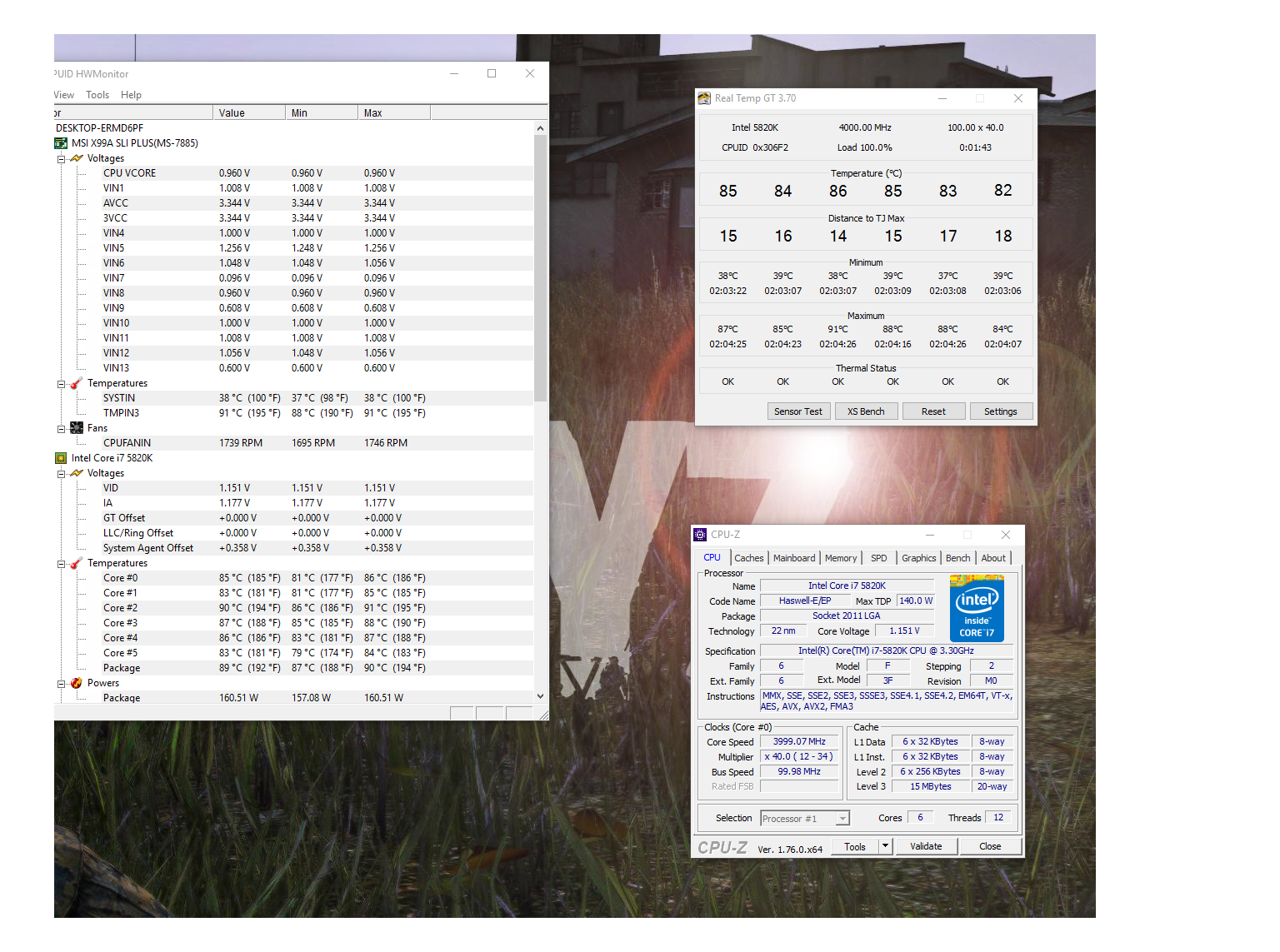Click the Intel Core i7 5820K chip icon
The width and height of the screenshot is (1280, 952).
tap(61, 458)
